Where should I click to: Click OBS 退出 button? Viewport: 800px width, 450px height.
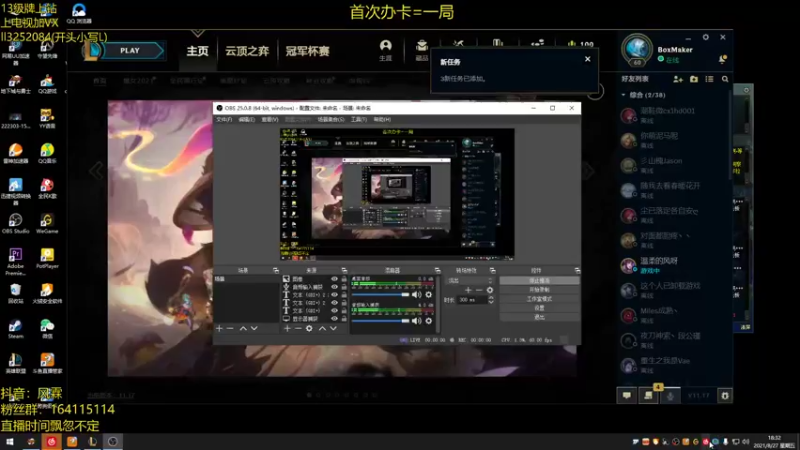pos(539,317)
